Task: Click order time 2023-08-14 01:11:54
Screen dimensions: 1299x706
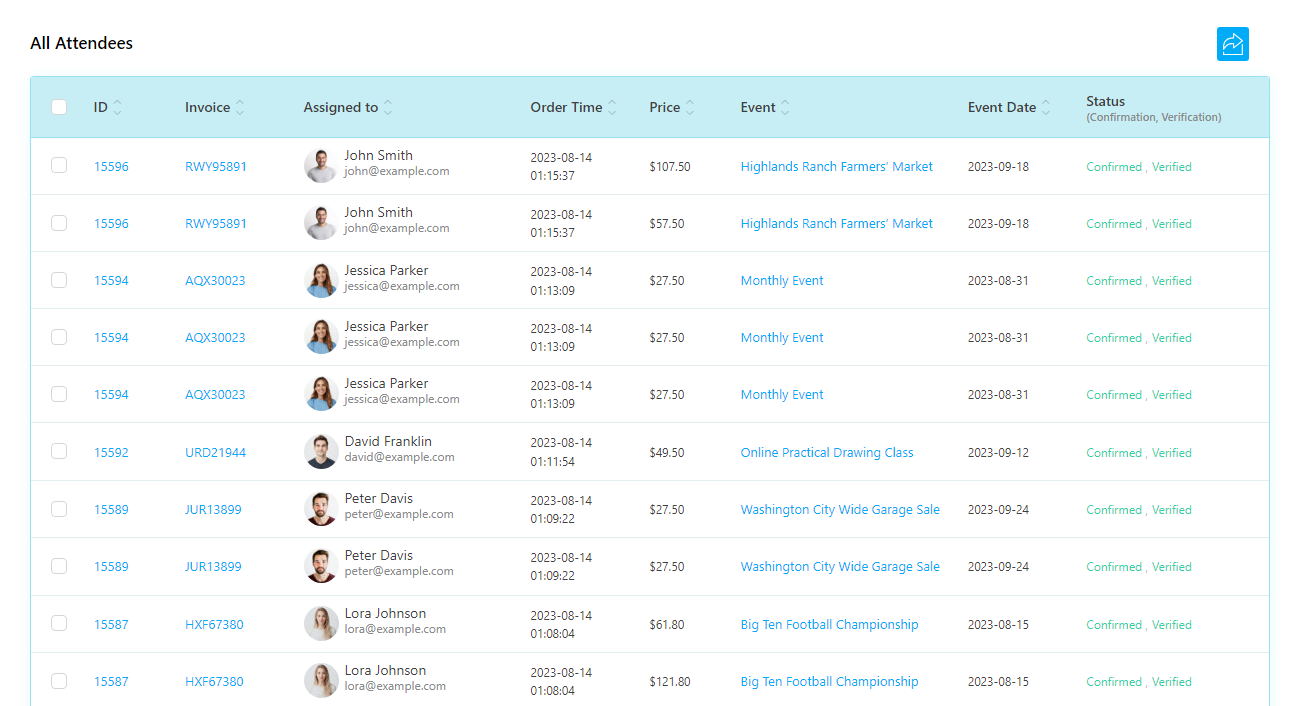Action: (561, 452)
